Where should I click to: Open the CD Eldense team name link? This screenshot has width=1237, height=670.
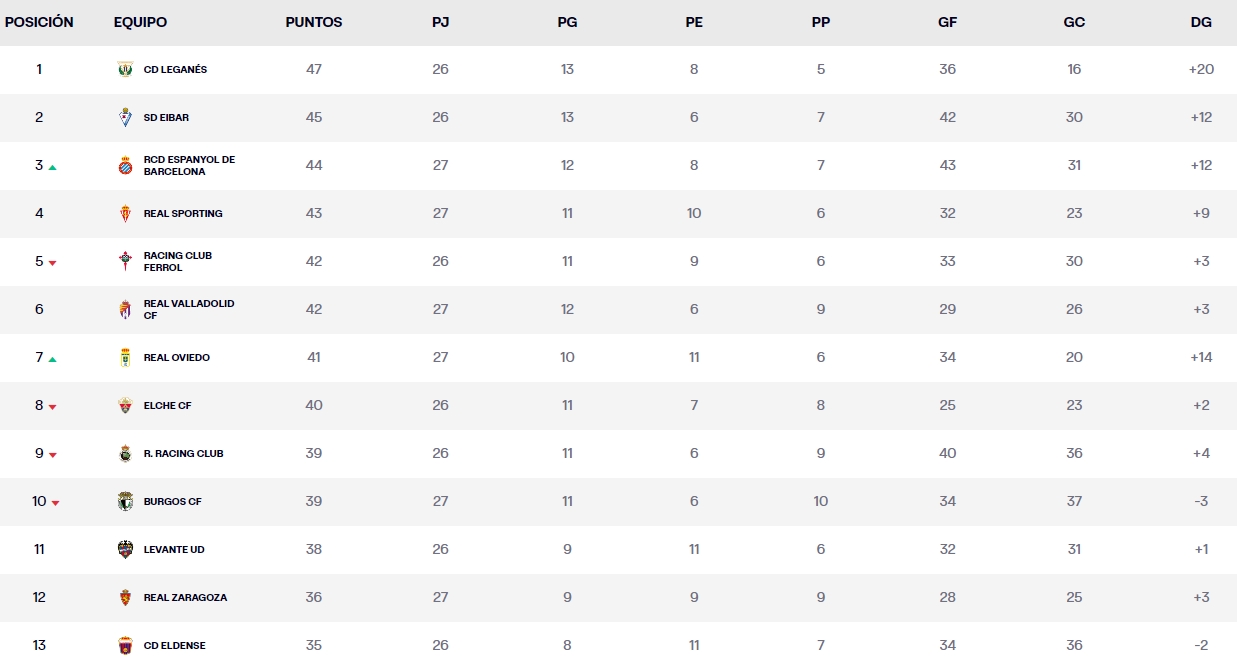(x=174, y=645)
